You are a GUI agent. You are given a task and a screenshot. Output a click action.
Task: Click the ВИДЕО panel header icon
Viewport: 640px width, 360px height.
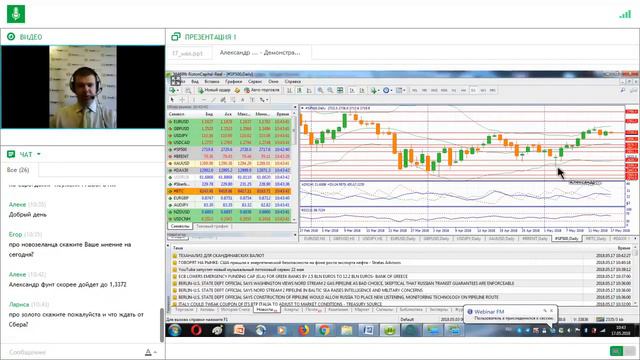click(11, 37)
